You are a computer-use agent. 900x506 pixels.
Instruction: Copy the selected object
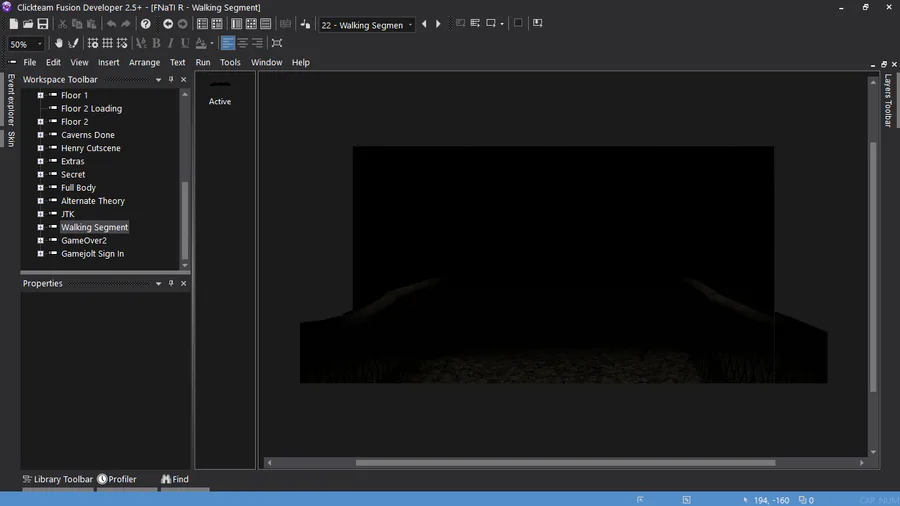coord(77,24)
